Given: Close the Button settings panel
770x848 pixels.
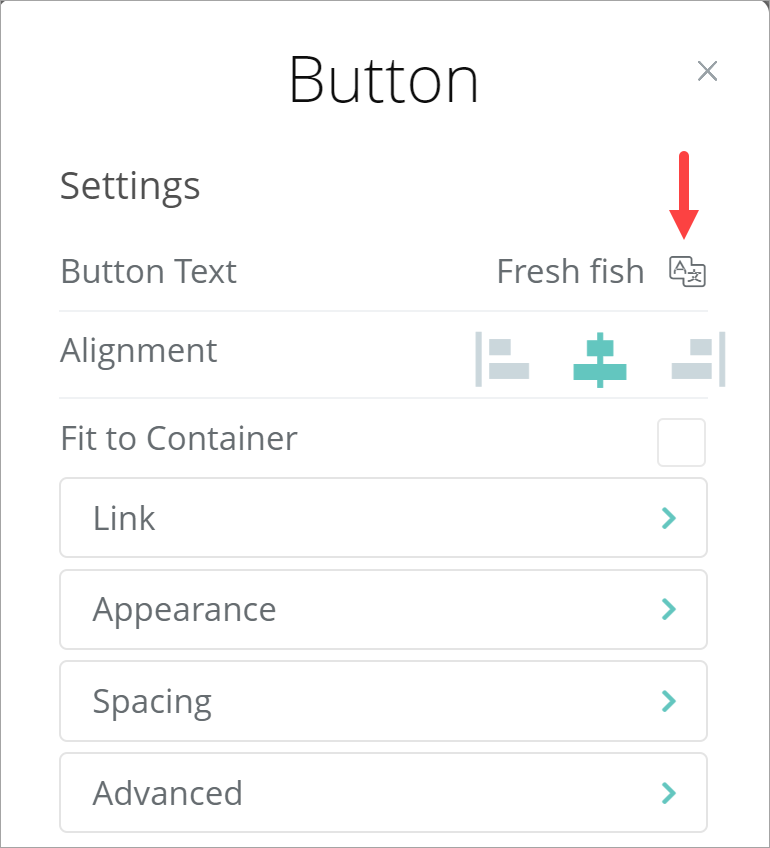Looking at the screenshot, I should tap(708, 71).
